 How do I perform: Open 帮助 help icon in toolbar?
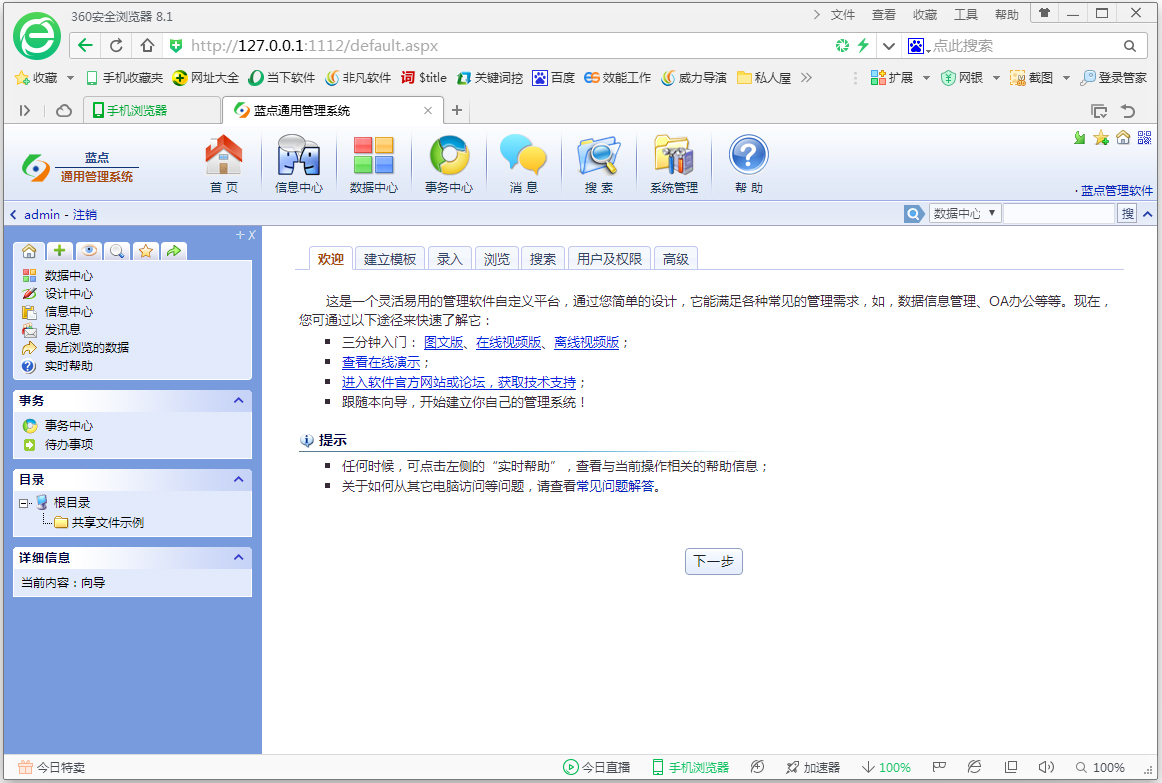coord(748,164)
